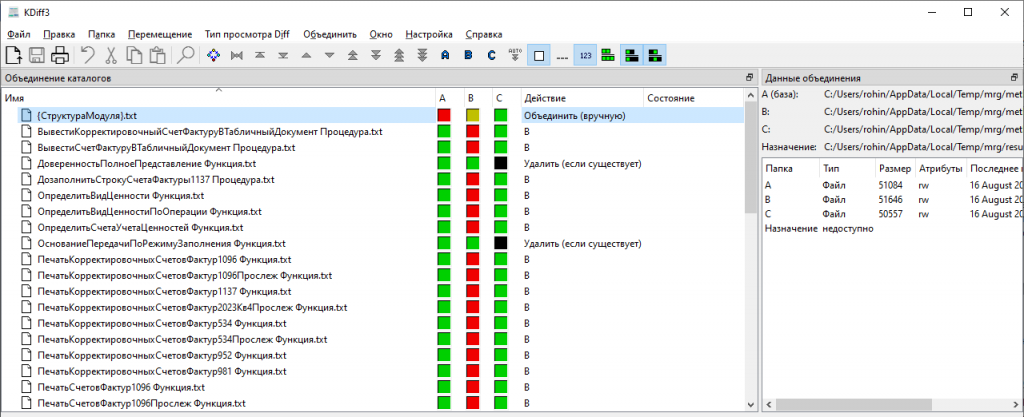
Task: Go to previous conflict double up arrow
Action: point(353,55)
